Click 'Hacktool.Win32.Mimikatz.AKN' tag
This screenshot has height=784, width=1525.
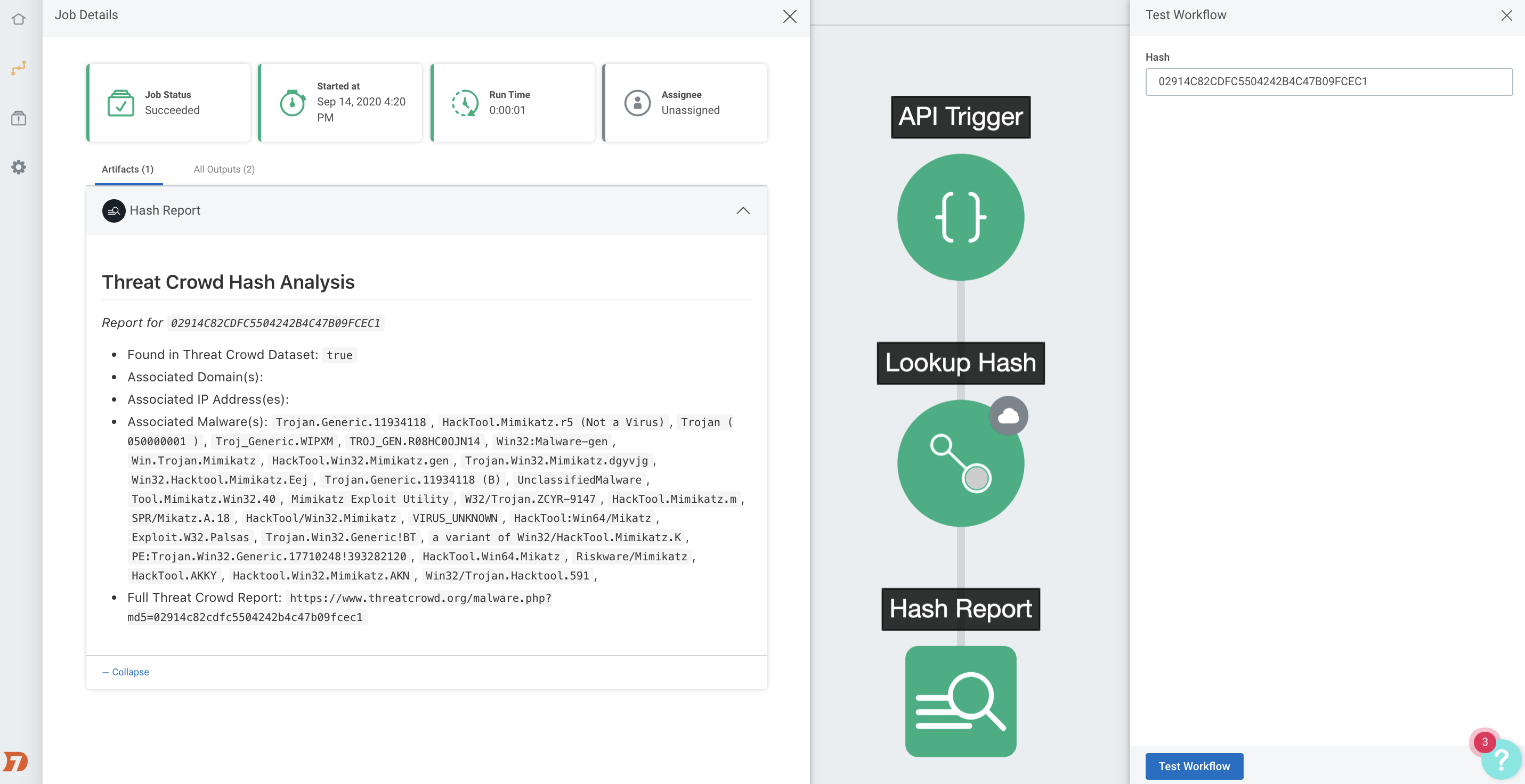coord(321,576)
